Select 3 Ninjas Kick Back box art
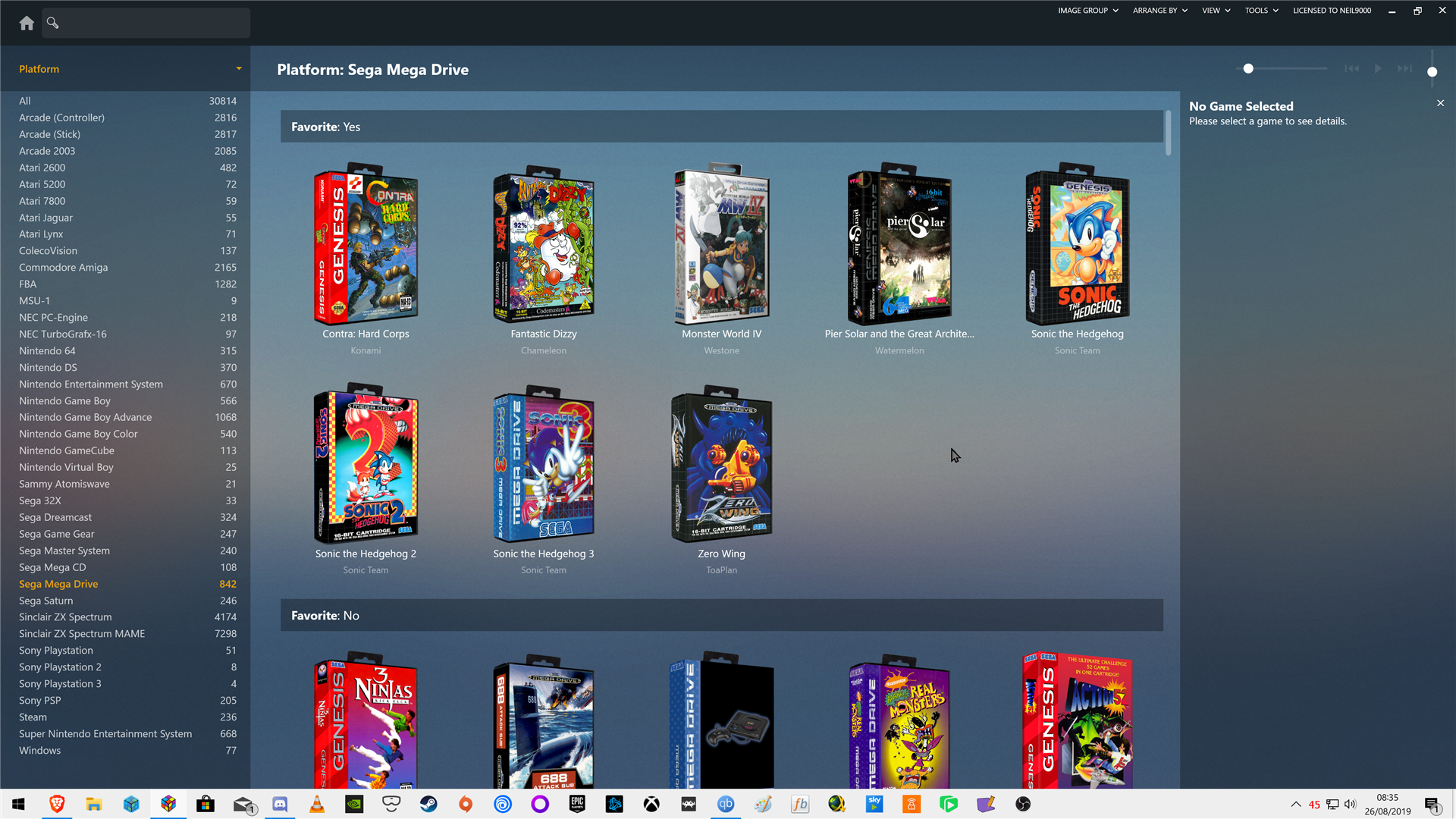The image size is (1456, 819). click(366, 720)
